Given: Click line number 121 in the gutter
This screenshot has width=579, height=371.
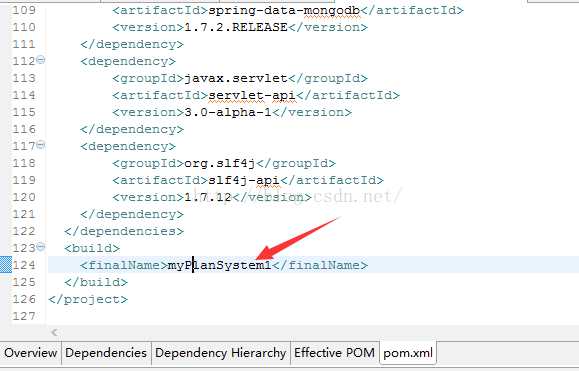Looking at the screenshot, I should pos(24,214).
